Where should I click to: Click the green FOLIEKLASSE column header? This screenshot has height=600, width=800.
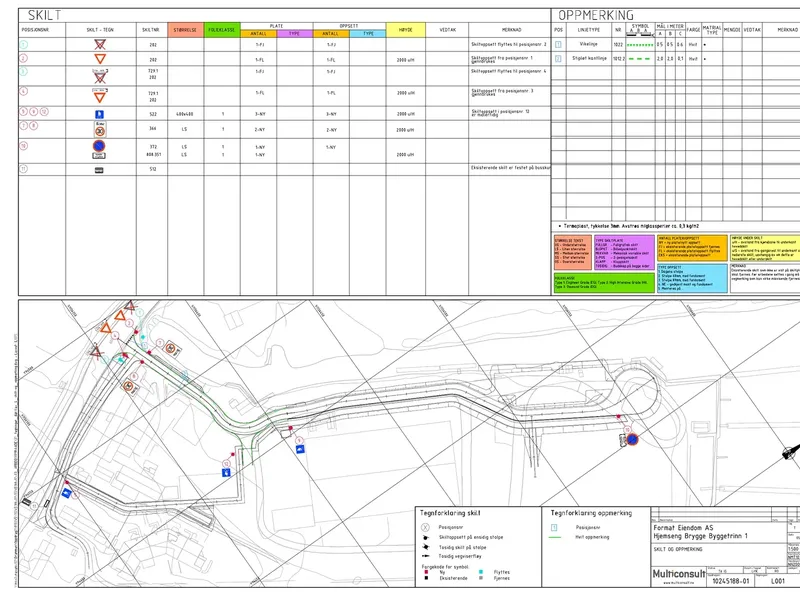(x=222, y=30)
